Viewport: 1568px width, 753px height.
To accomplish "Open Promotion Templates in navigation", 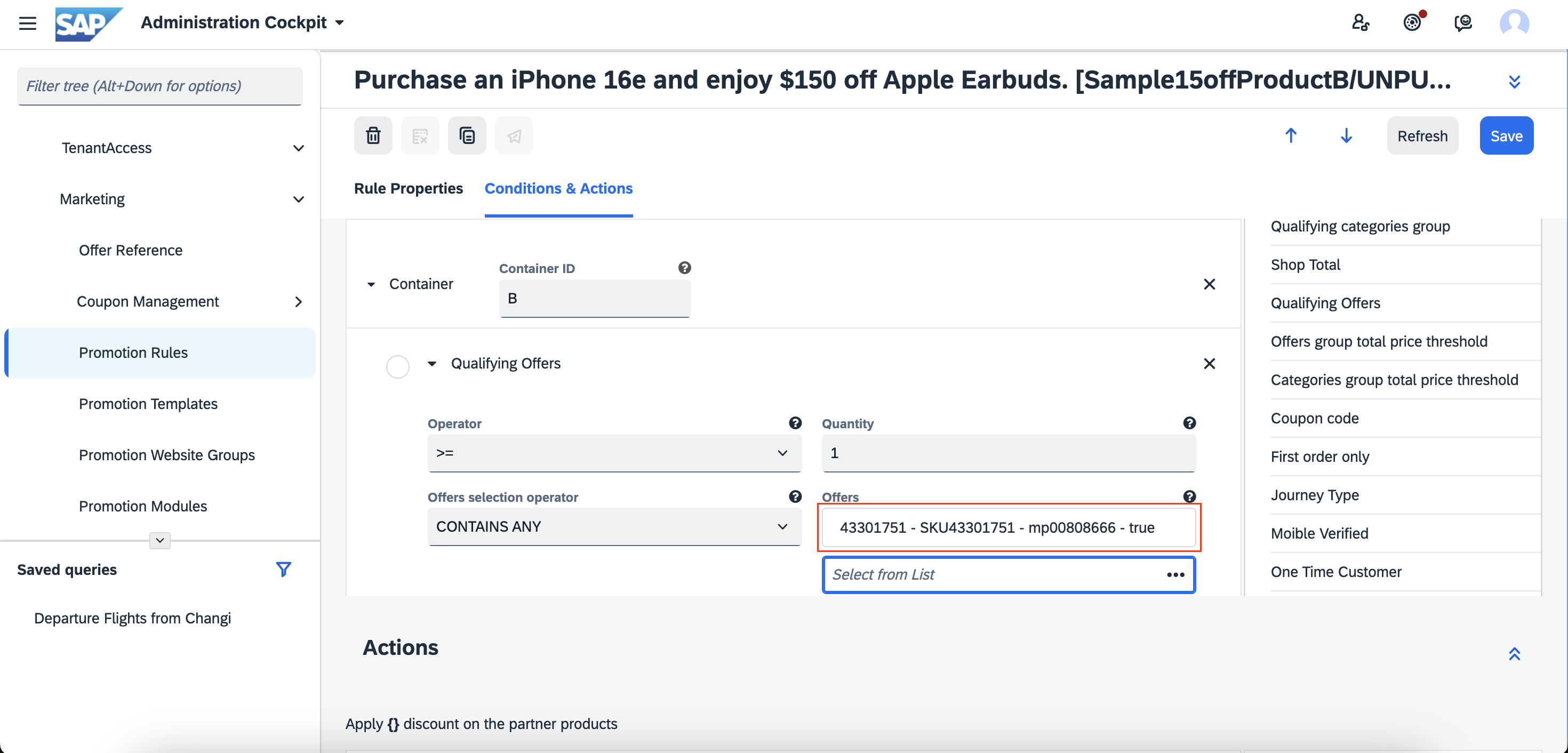I will (148, 404).
